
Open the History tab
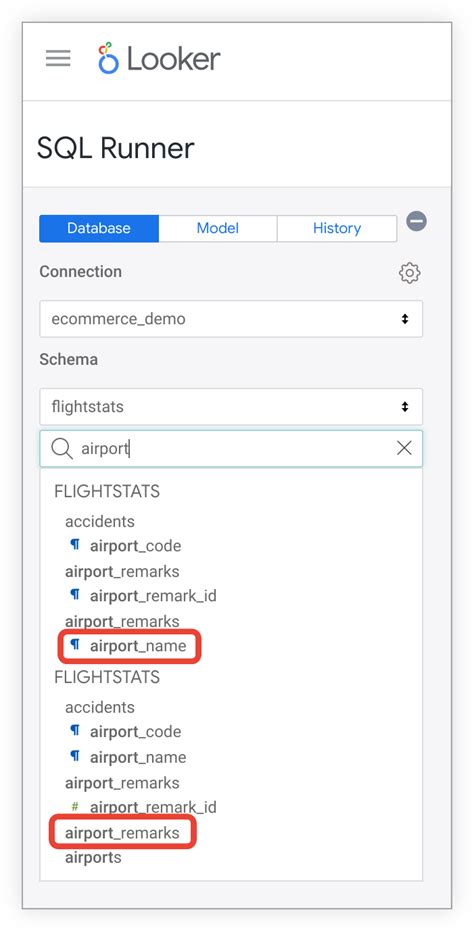[337, 229]
